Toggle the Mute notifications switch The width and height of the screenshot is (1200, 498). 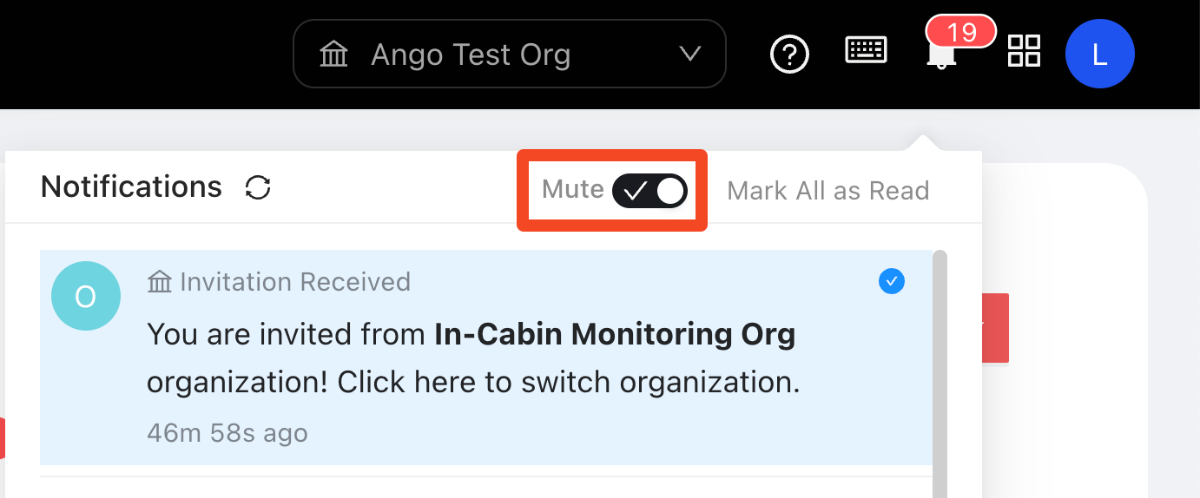pos(650,190)
